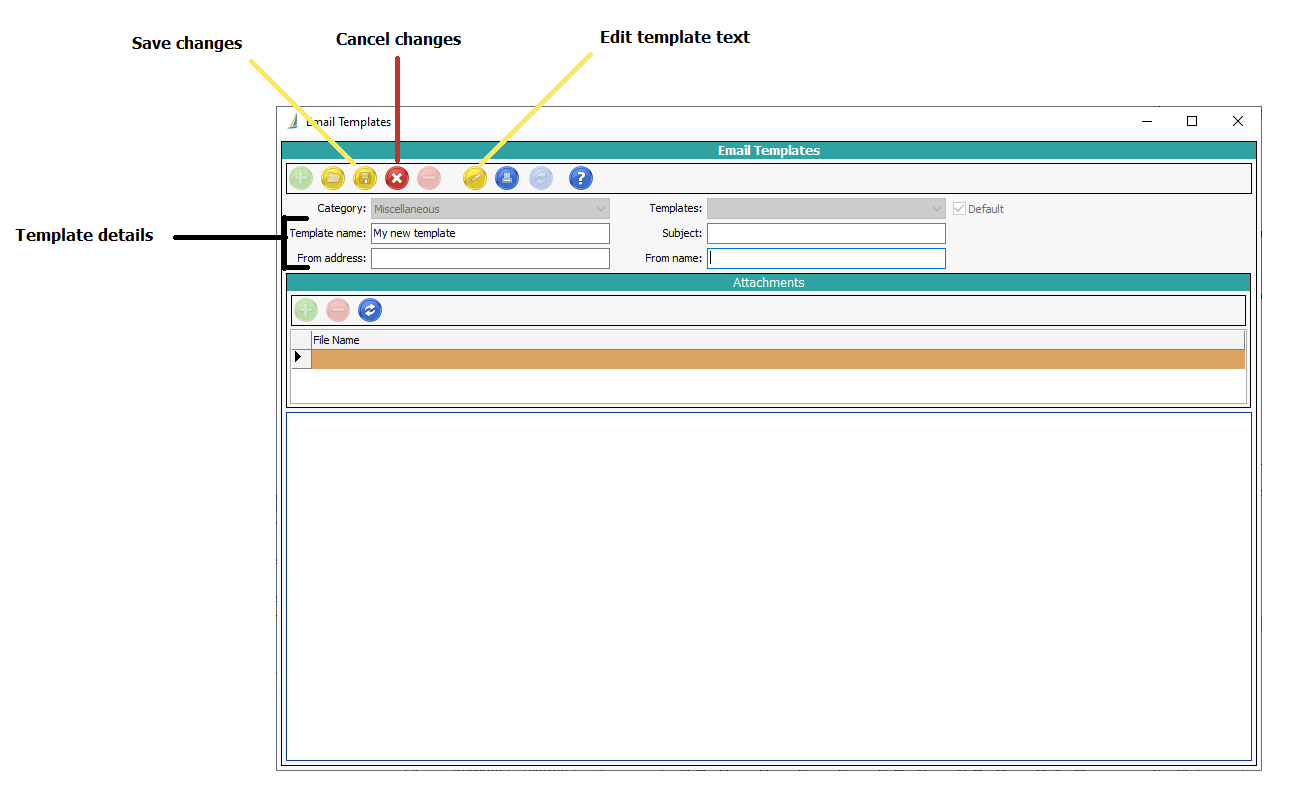Click the green add attachment icon
This screenshot has width=1291, height=788.
click(306, 310)
